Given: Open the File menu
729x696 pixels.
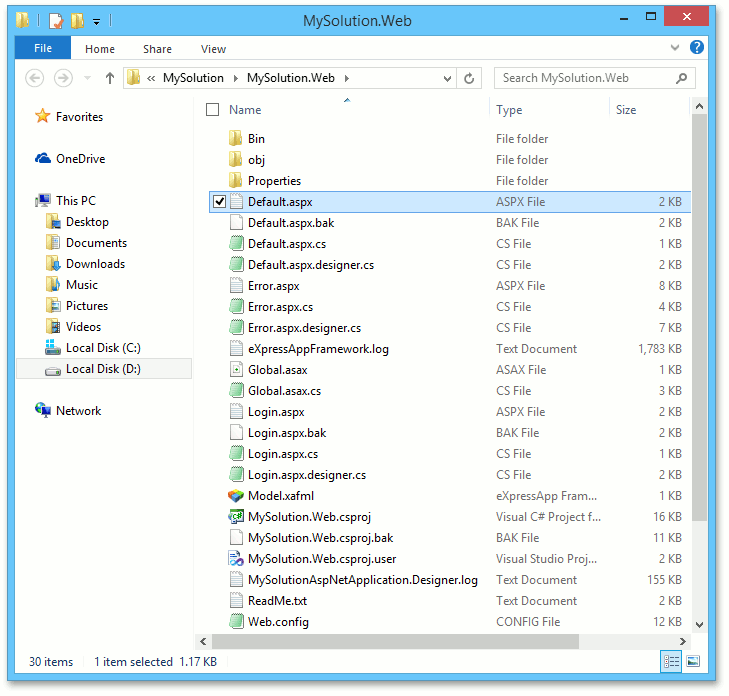Looking at the screenshot, I should coord(43,48).
